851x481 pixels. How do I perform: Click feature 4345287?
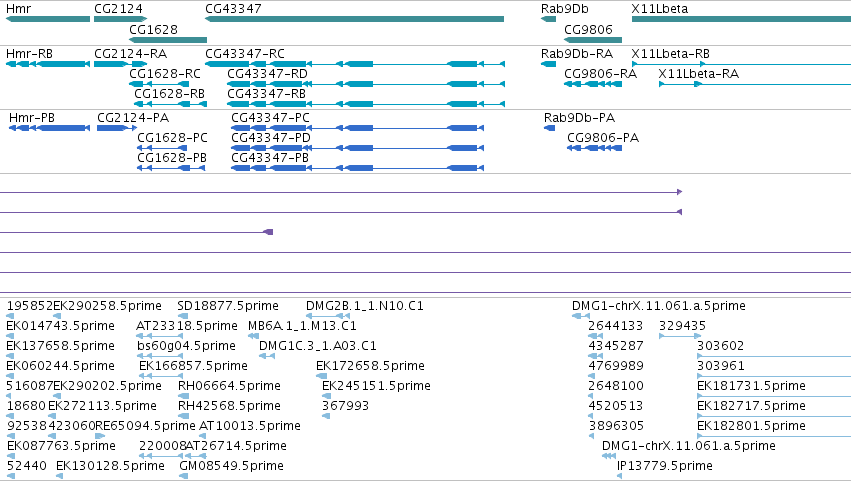[x=595, y=356]
